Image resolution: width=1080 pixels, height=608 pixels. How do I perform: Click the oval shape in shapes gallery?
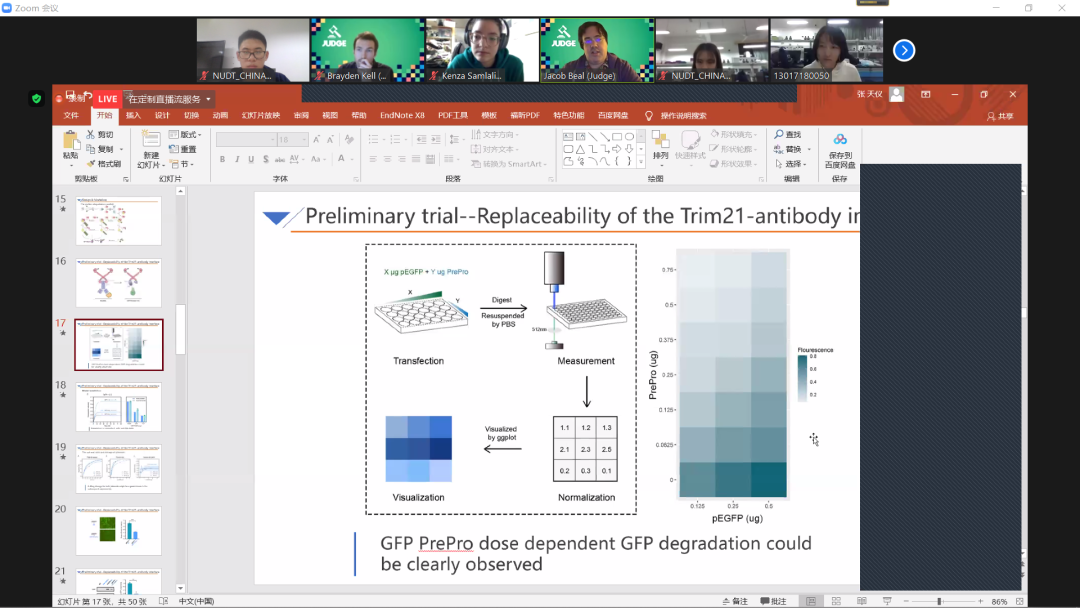tap(630, 137)
